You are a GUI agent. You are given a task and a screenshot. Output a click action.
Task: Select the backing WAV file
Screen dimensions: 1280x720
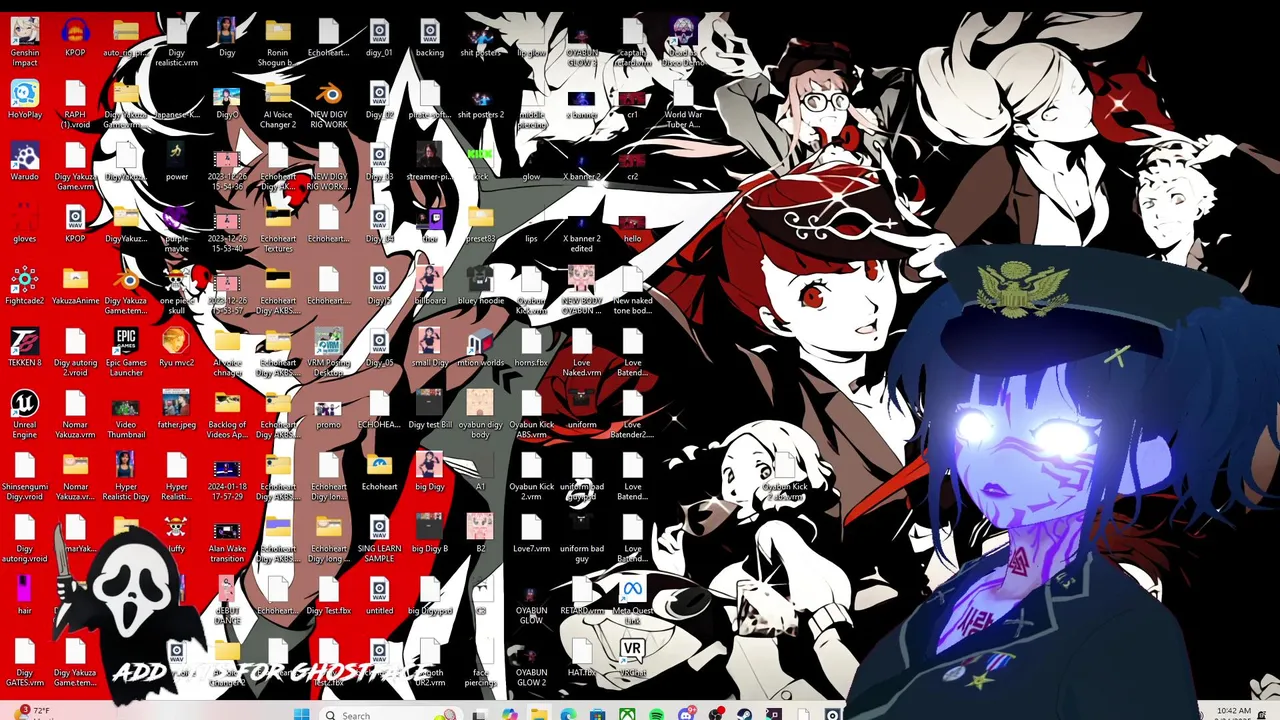point(430,38)
